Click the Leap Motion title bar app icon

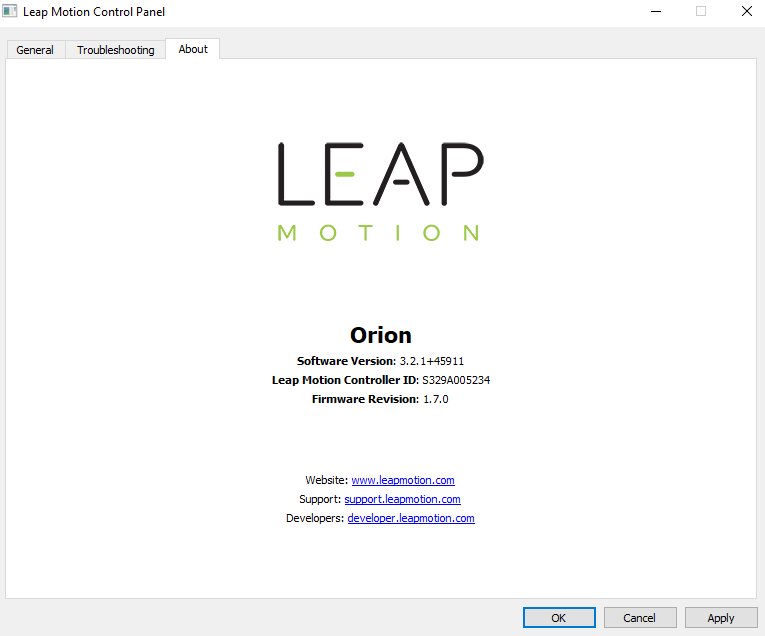[9, 11]
